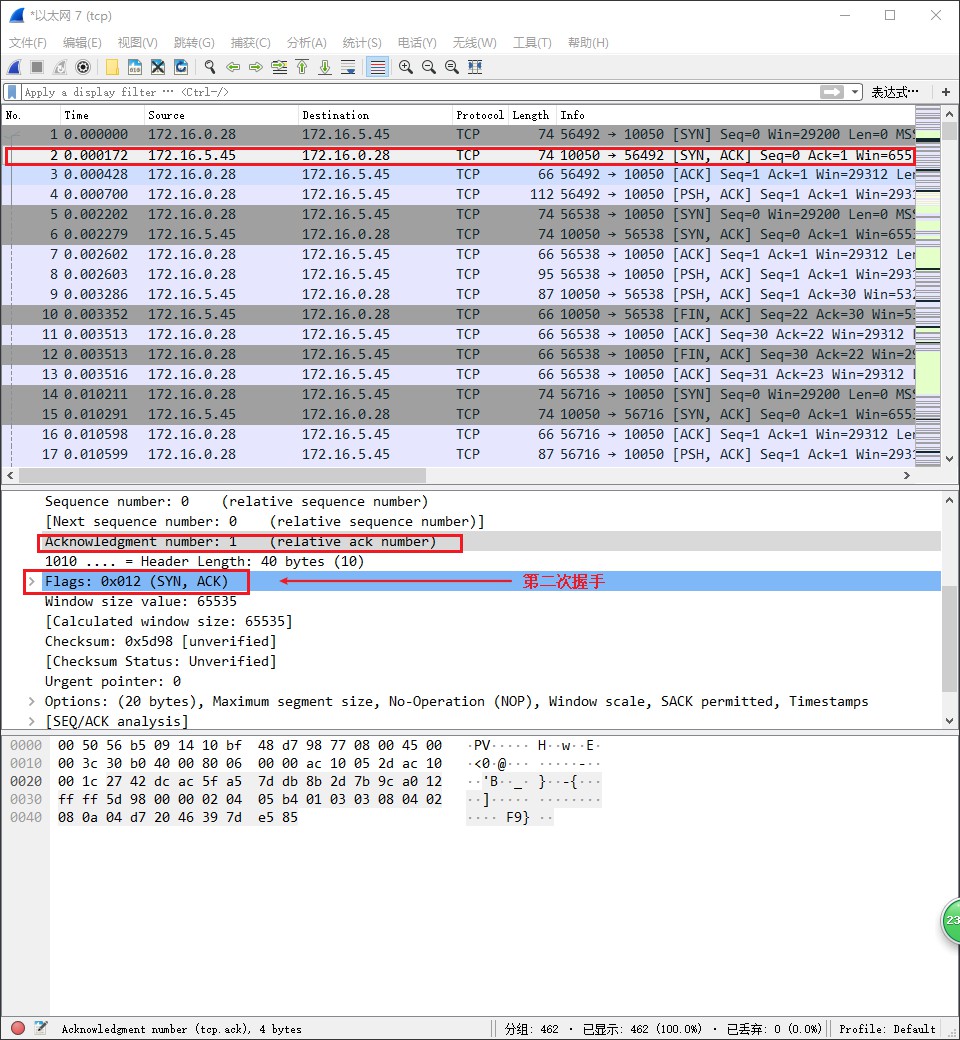The width and height of the screenshot is (960, 1040).
Task: Go forward to next packet arrow
Action: click(x=255, y=67)
